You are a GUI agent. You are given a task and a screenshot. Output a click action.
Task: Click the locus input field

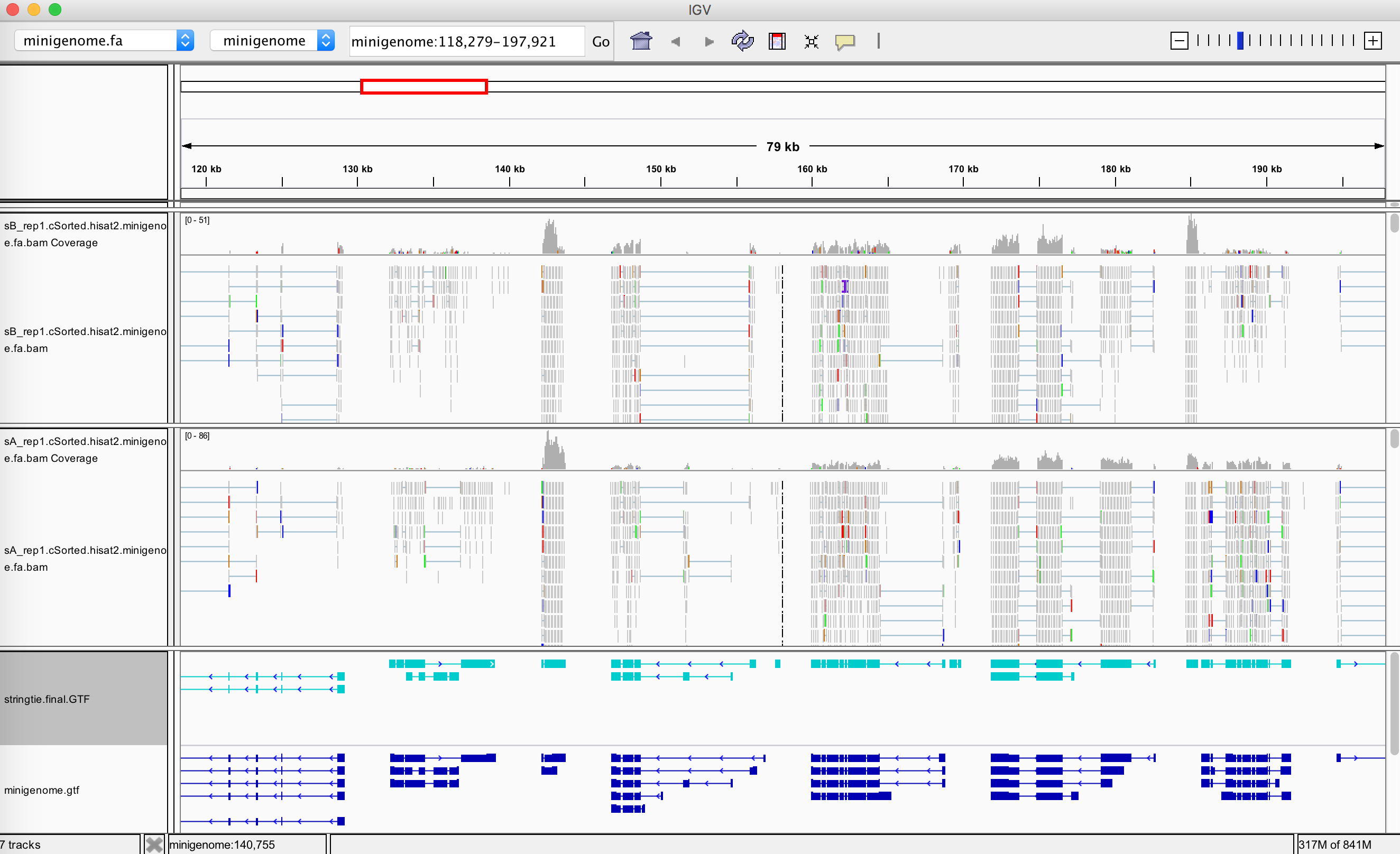466,41
